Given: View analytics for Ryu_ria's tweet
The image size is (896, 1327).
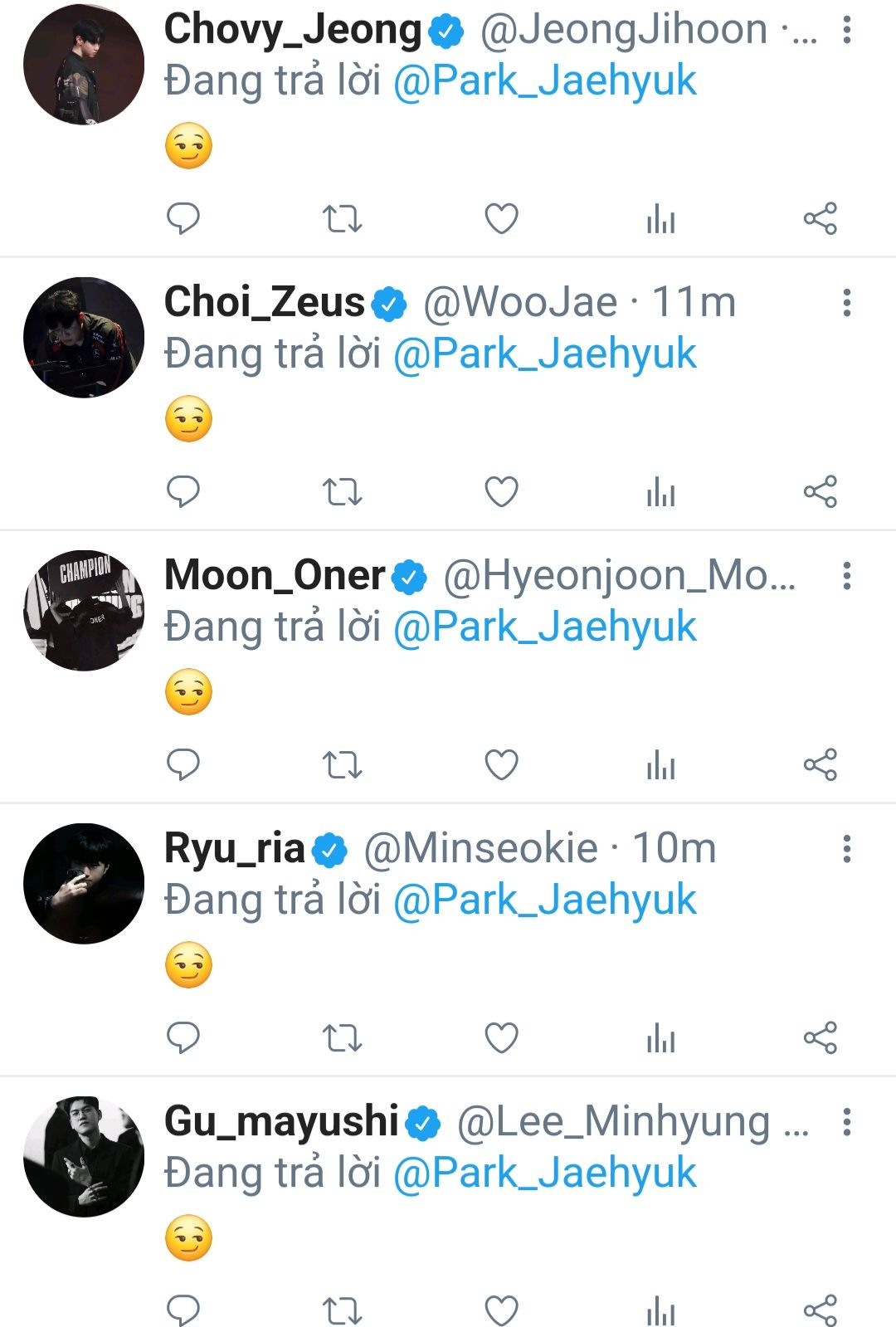Looking at the screenshot, I should [x=660, y=1038].
